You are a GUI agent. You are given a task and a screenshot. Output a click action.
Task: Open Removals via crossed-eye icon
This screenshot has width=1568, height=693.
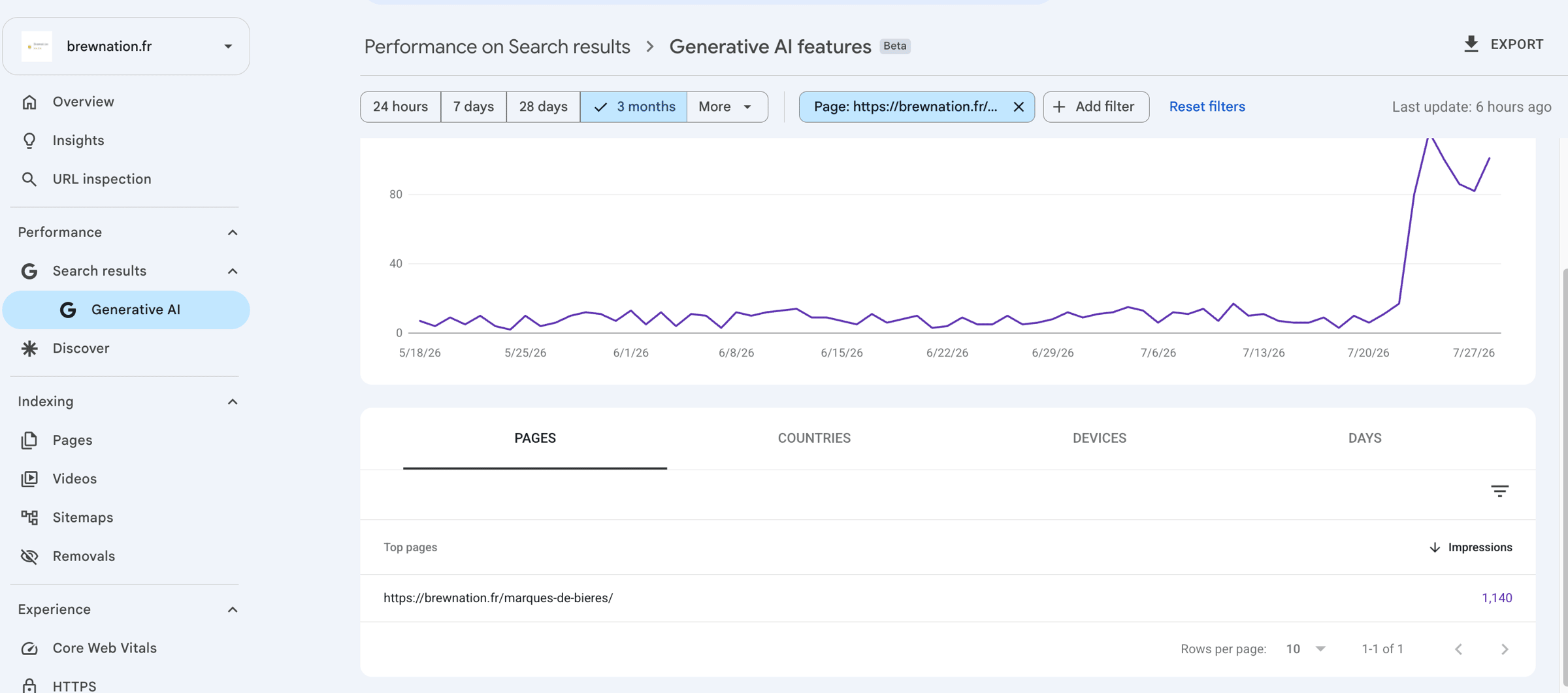[x=29, y=556]
